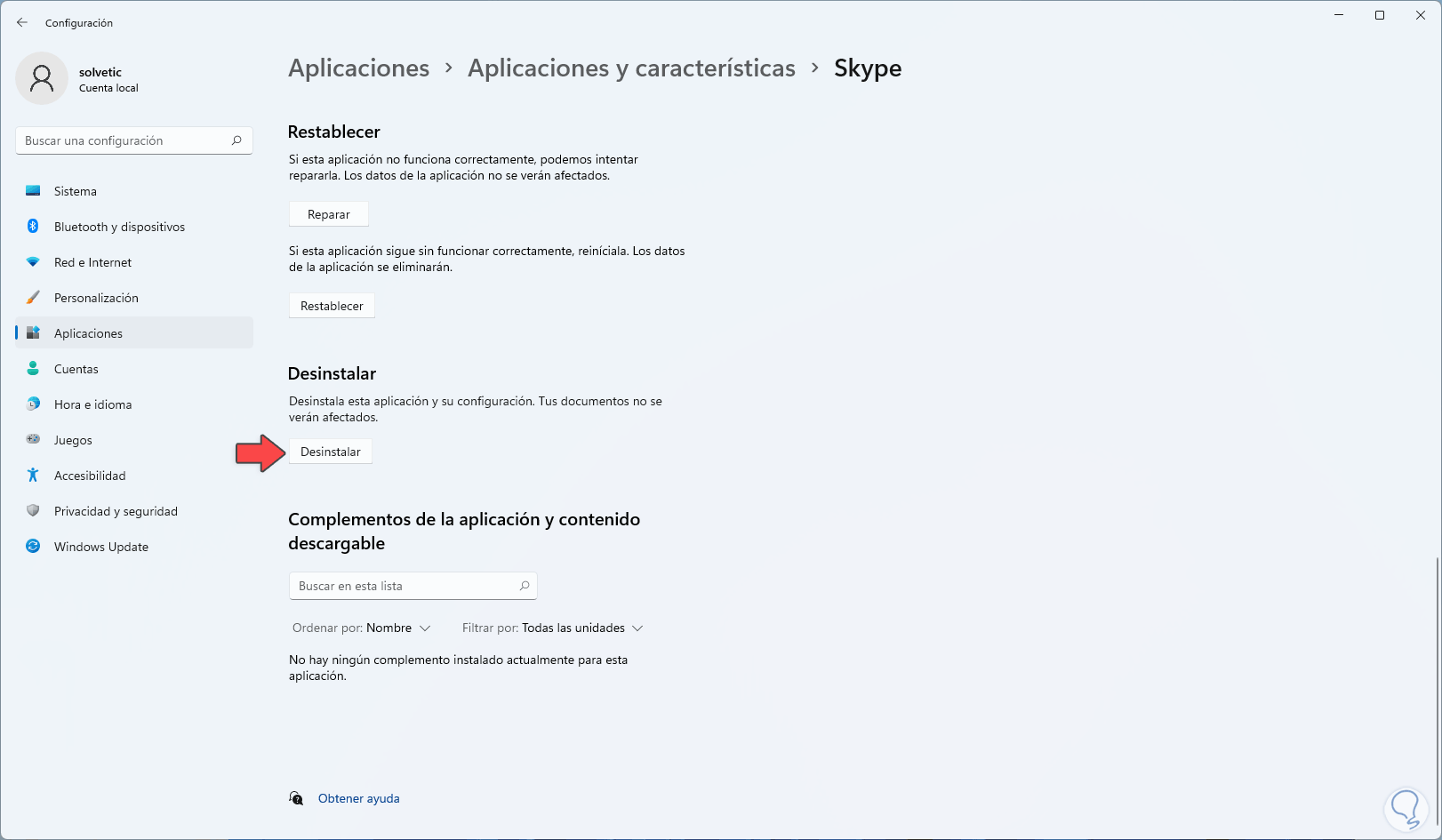Return to Aplicaciones y características breadcrumb
Image resolution: width=1442 pixels, height=840 pixels.
pos(631,68)
